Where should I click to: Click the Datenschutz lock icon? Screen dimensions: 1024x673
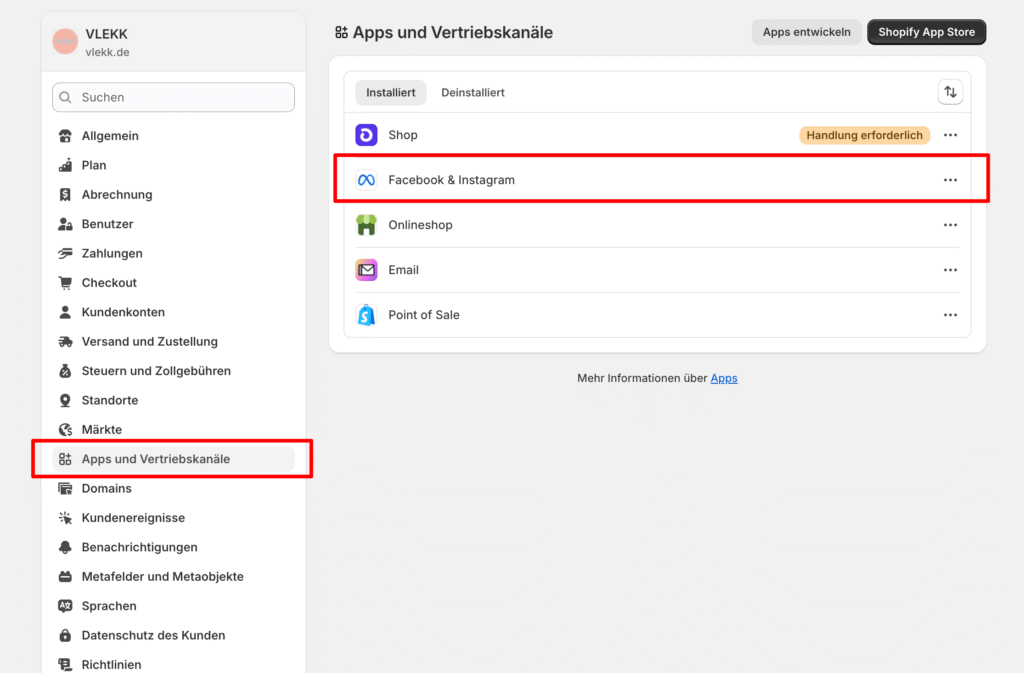click(x=65, y=635)
